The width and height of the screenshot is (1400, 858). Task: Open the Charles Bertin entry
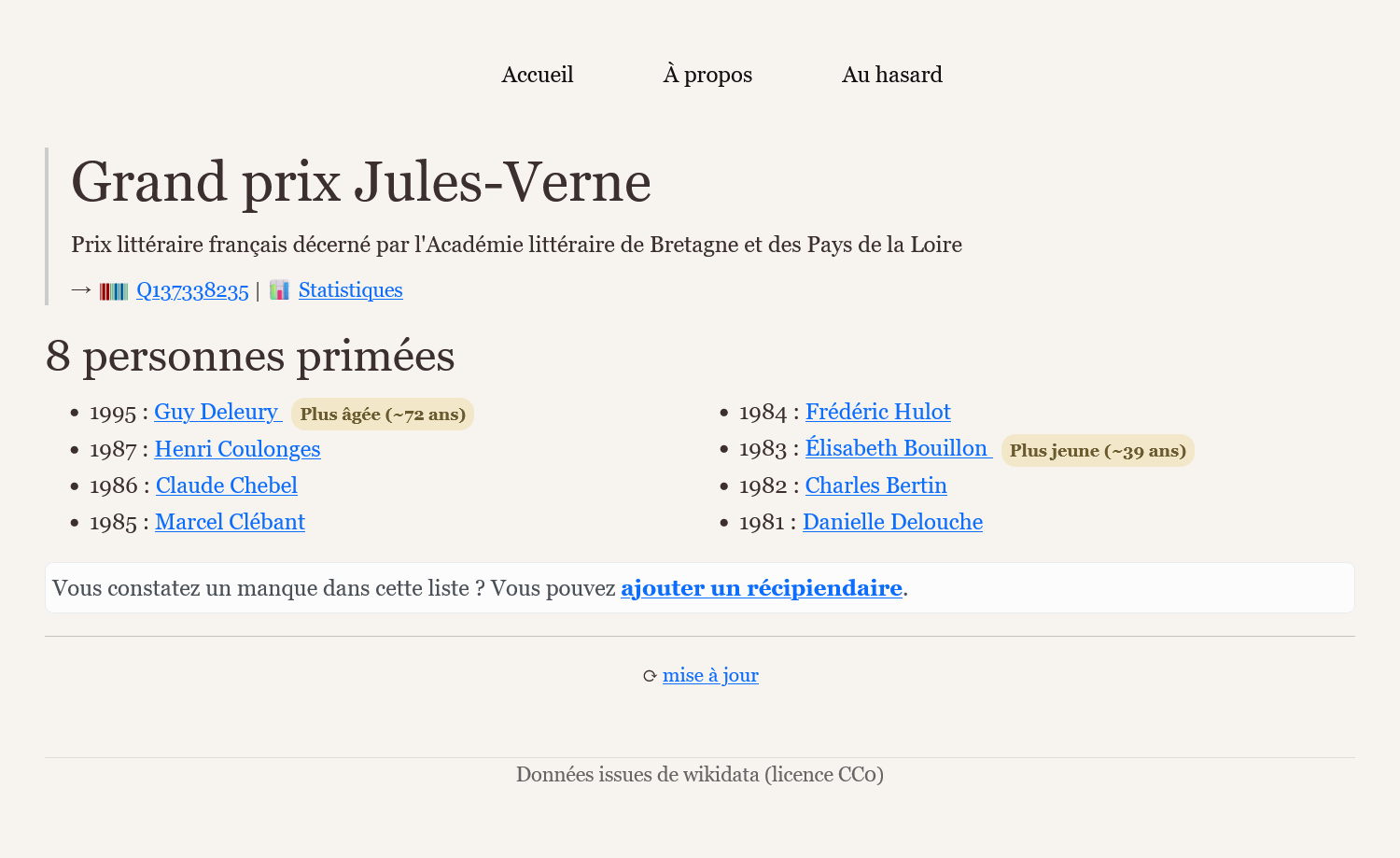point(875,485)
